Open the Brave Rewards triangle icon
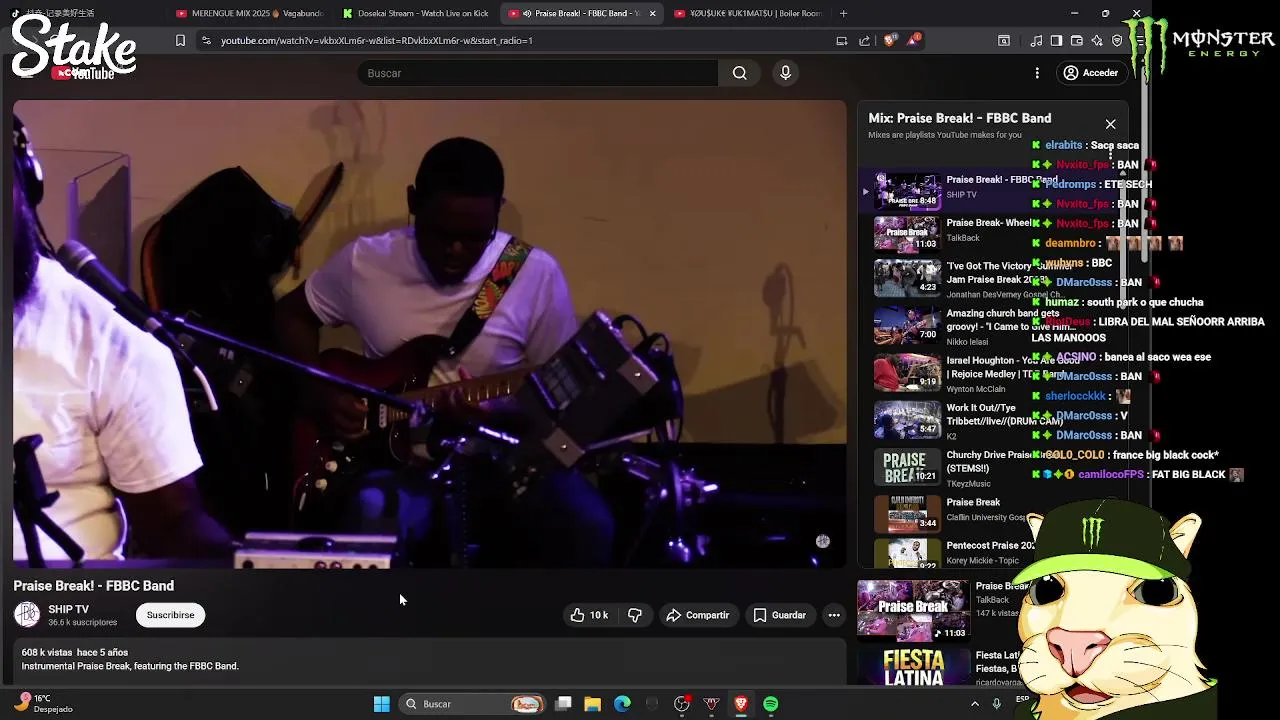This screenshot has height=720, width=1280. (914, 41)
